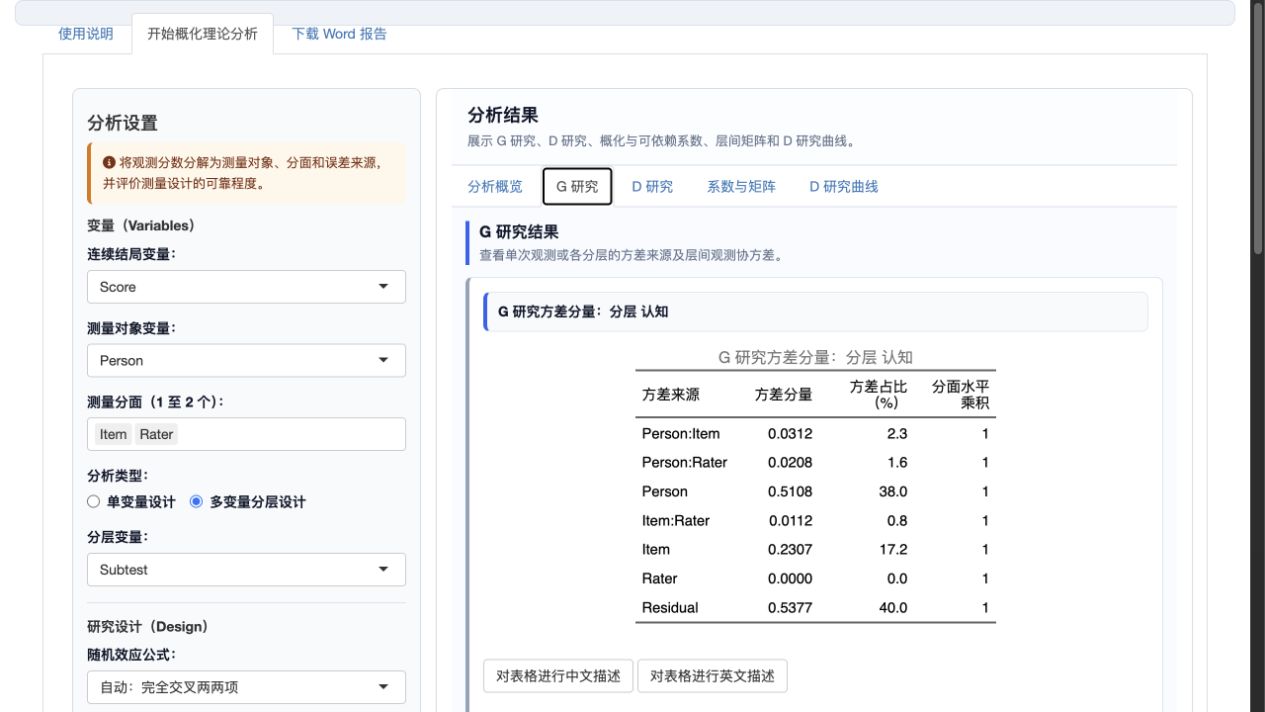The image size is (1265, 712).
Task: Open the 随机效应公式 dropdown
Action: tap(246, 687)
